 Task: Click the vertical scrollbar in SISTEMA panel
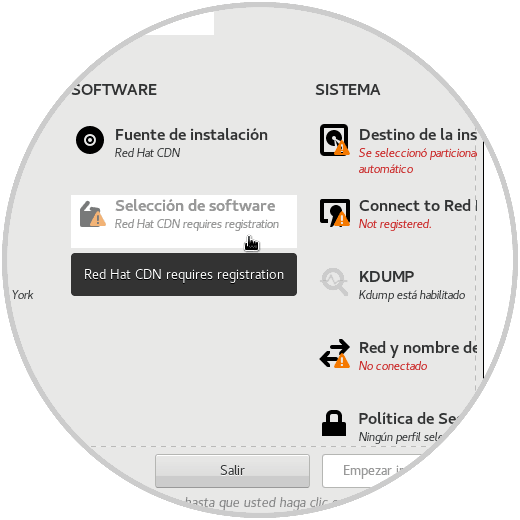click(x=483, y=260)
